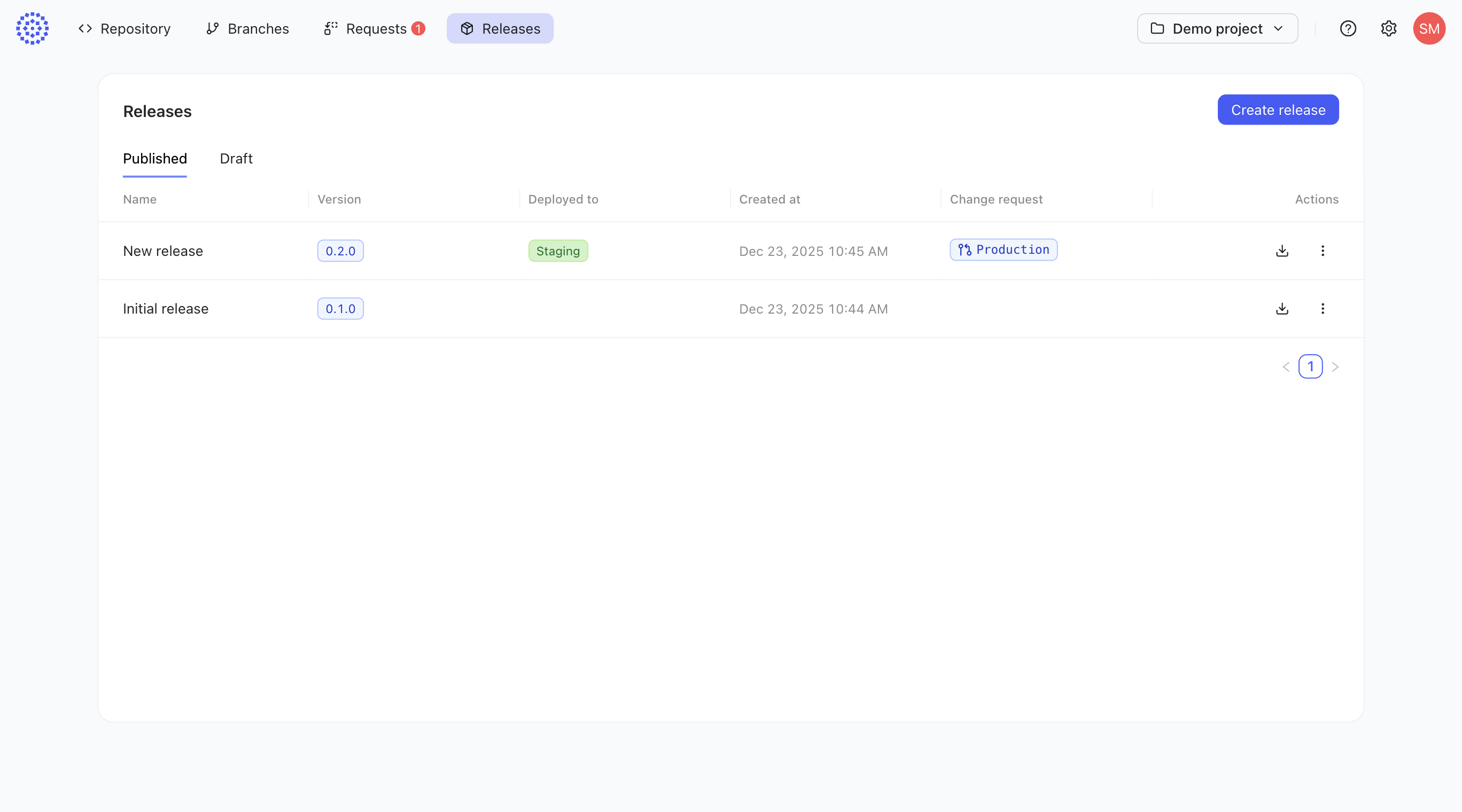The height and width of the screenshot is (812, 1462).
Task: Switch to the Draft tab
Action: click(236, 158)
